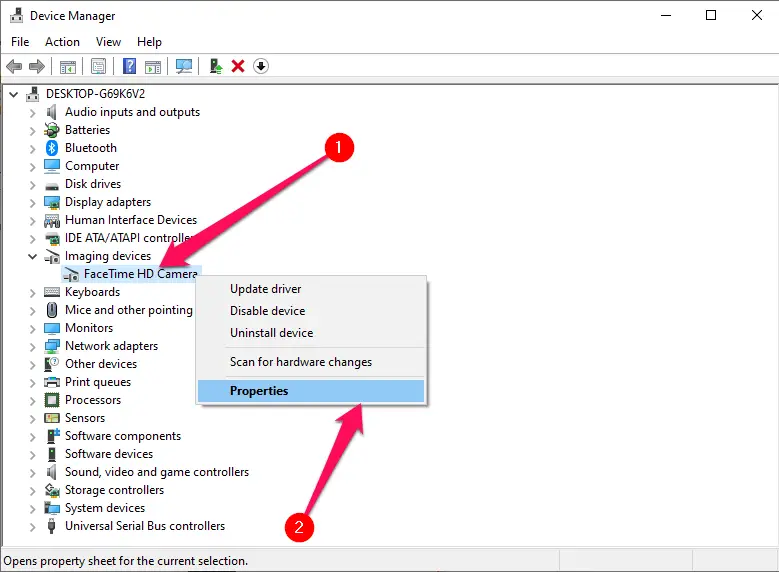Screen dimensions: 779x572
Task: Click Disable device down-arrow toolbar icon
Action: (x=261, y=66)
